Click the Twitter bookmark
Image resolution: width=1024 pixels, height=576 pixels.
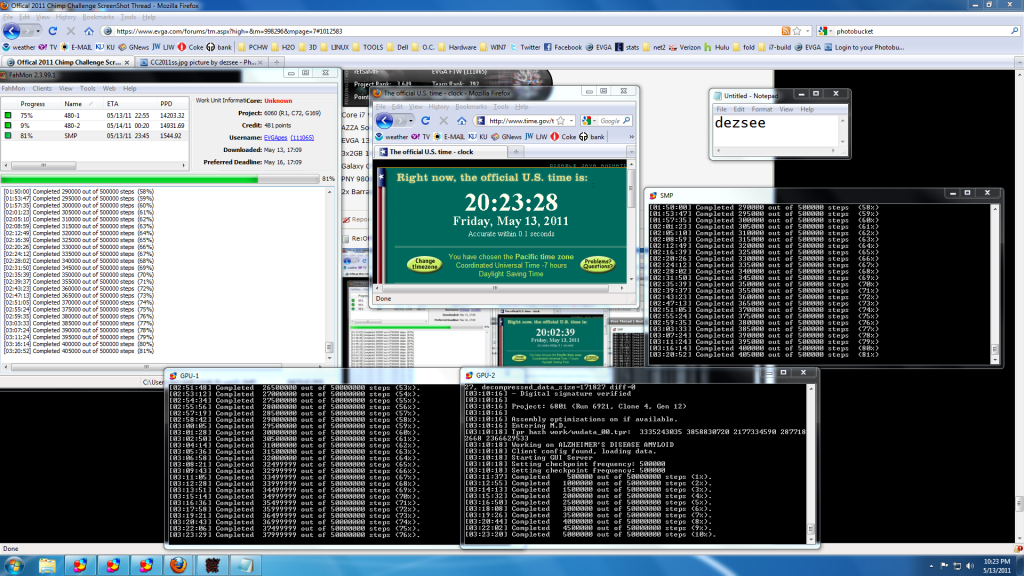click(530, 47)
